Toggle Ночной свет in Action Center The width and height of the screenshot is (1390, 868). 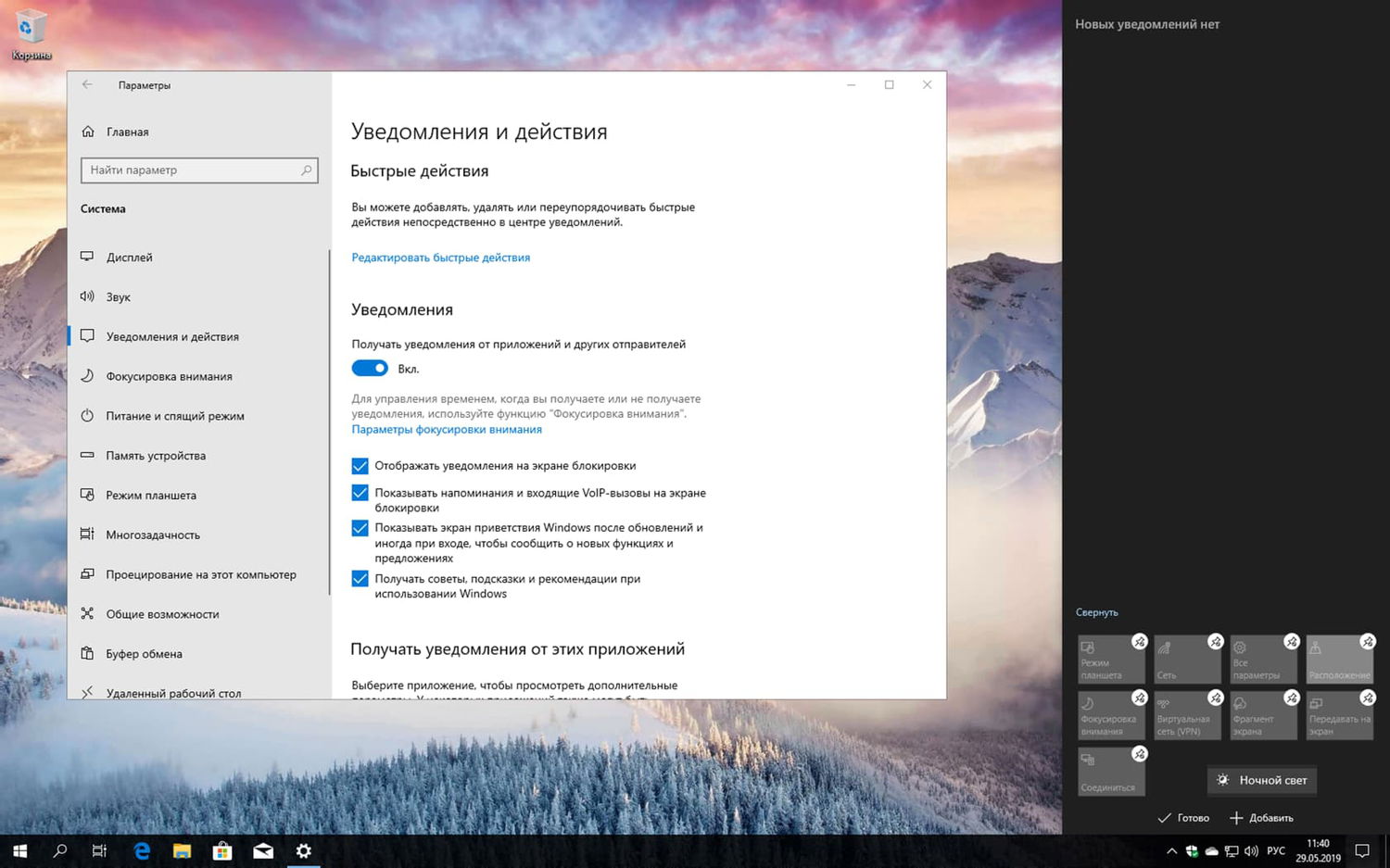pos(1261,780)
